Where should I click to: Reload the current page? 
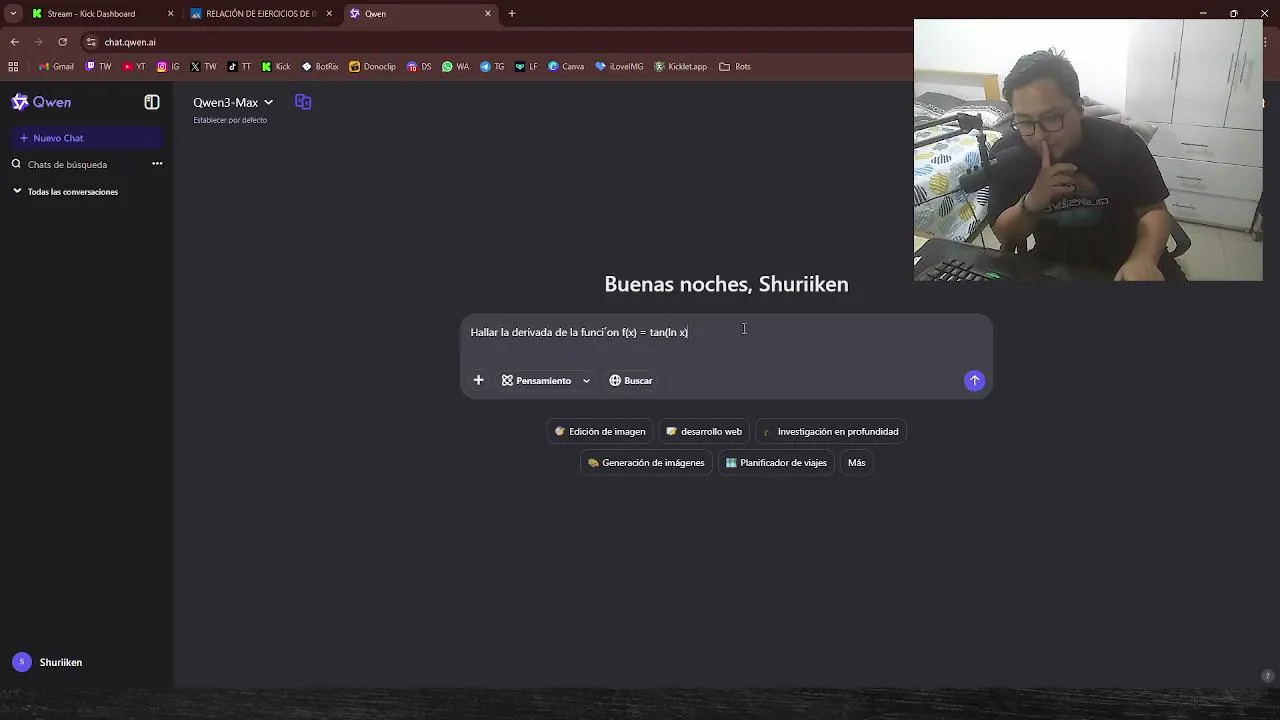[x=62, y=42]
